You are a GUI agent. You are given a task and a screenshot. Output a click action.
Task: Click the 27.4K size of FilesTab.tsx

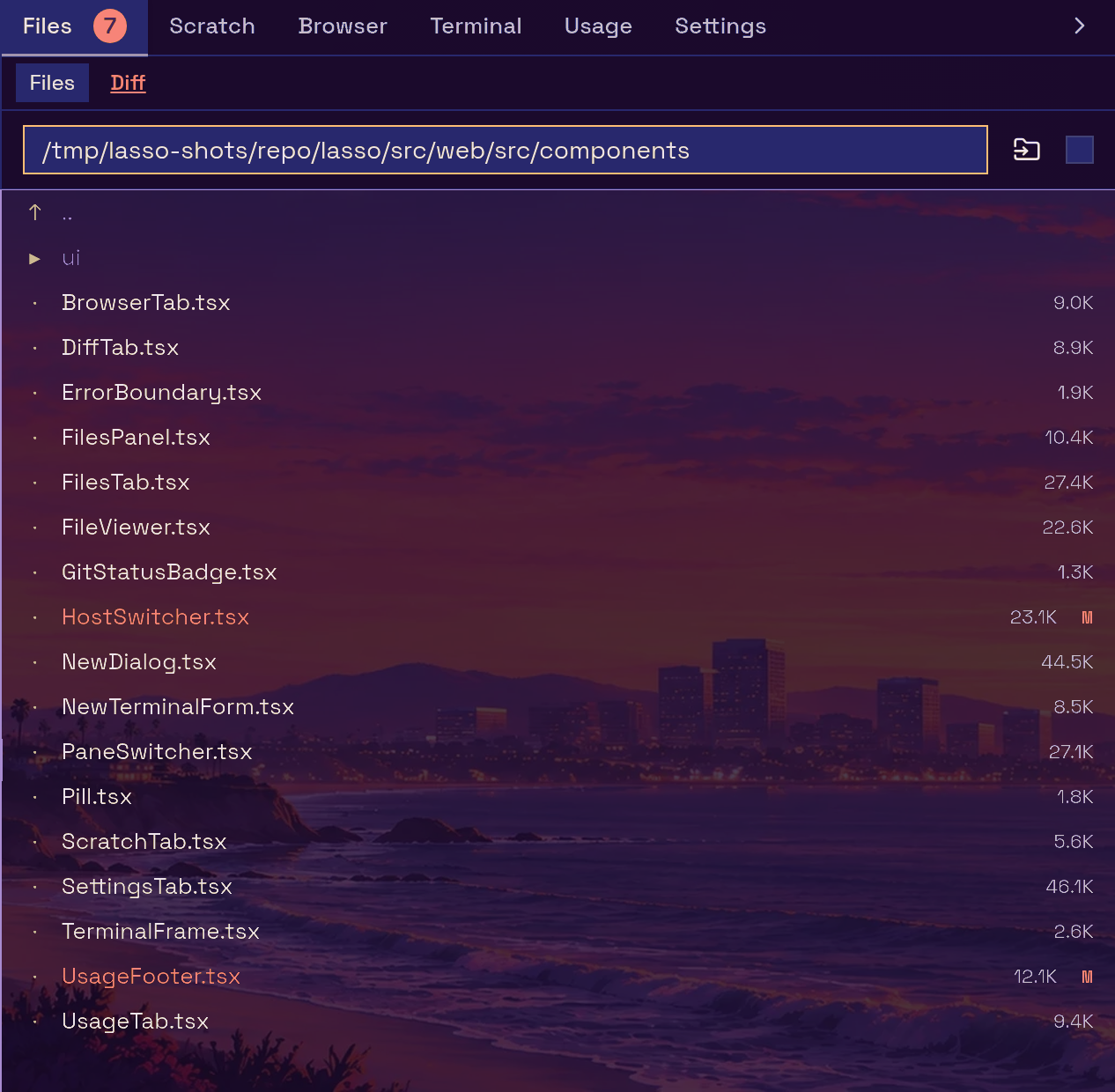1068,483
